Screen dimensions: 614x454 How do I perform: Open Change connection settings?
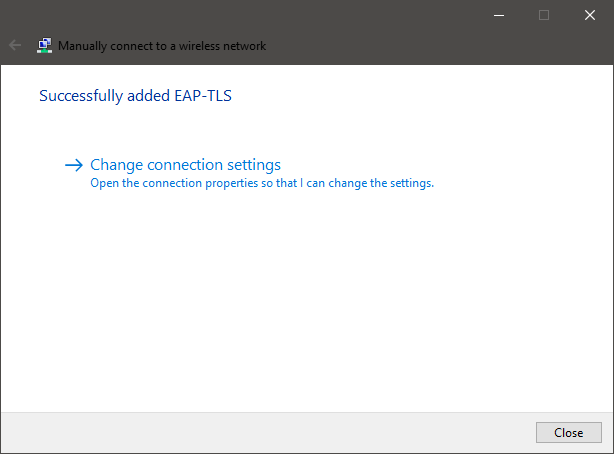(185, 165)
